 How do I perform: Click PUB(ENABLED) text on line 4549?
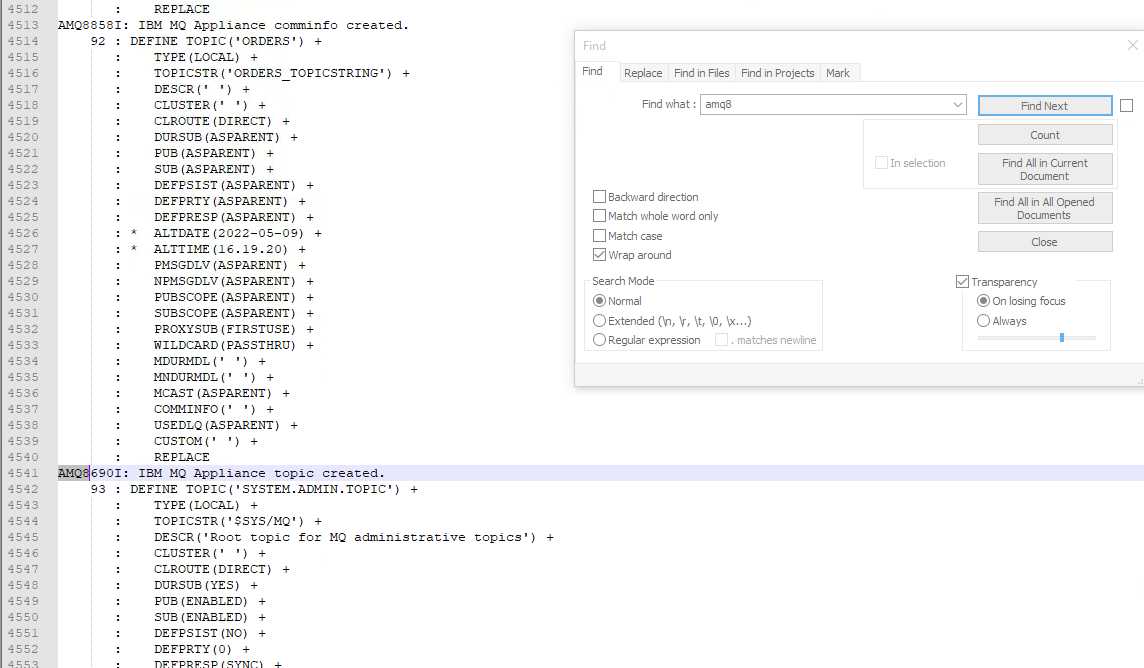(x=201, y=602)
